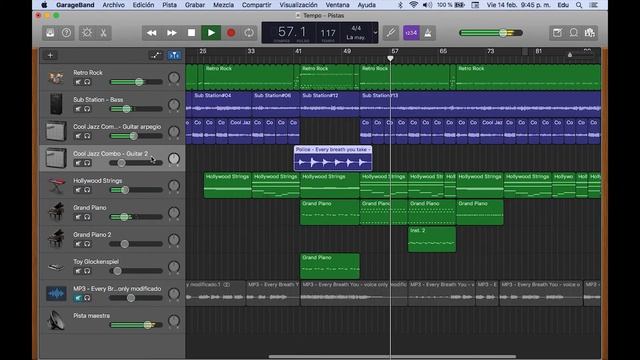The image size is (640, 360).
Task: Start playback with Play button
Action: (211, 33)
